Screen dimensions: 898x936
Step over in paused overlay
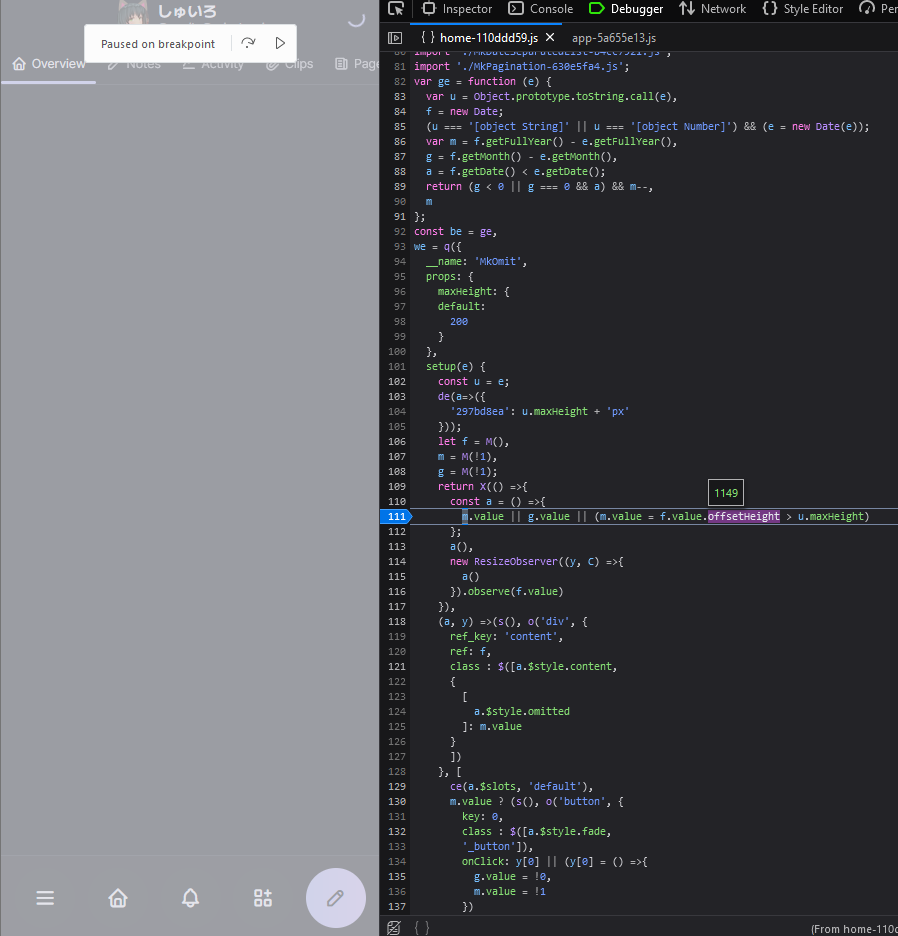(248, 43)
